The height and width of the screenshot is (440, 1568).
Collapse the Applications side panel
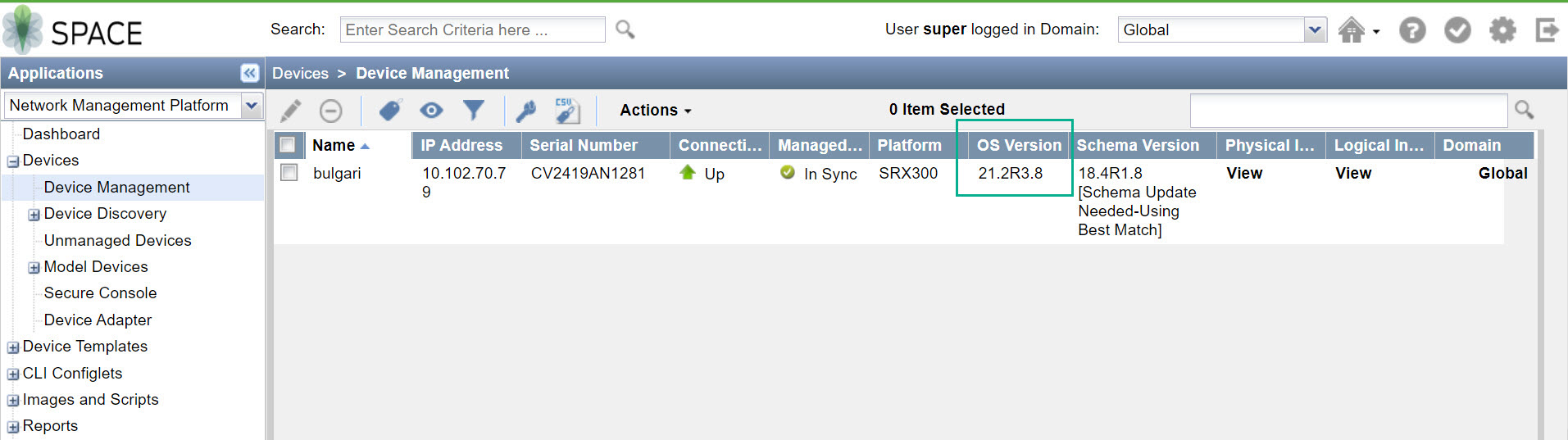(250, 73)
